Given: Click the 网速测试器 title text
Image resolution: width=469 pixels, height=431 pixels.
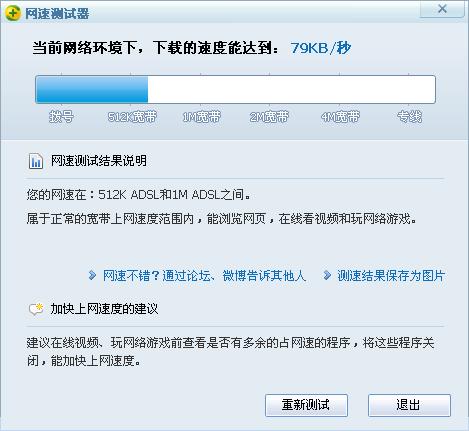Looking at the screenshot, I should coord(57,14).
